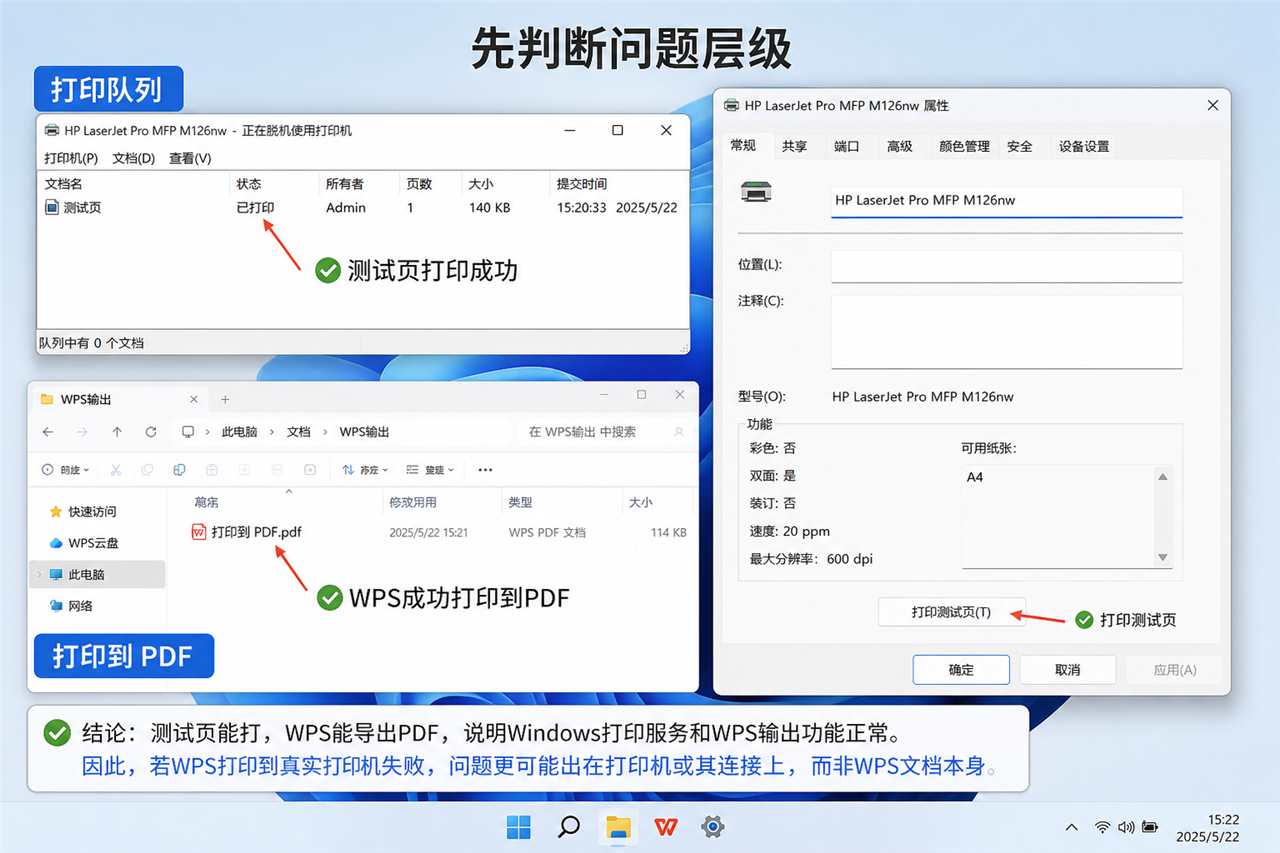This screenshot has height=853, width=1280.
Task: Click breadcrumb chevron after 文档
Action: coord(325,432)
